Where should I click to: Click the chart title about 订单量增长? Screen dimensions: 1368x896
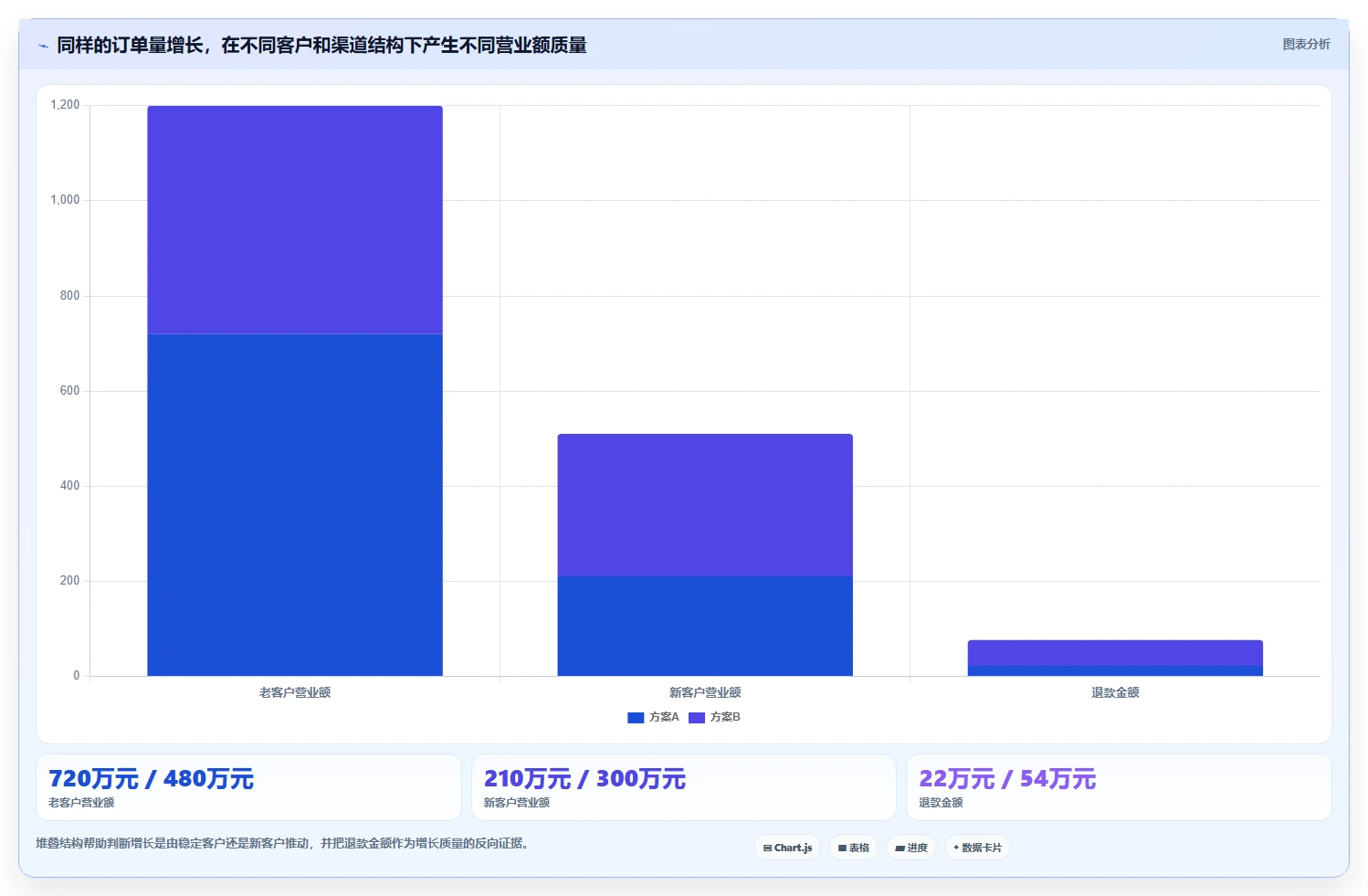321,45
